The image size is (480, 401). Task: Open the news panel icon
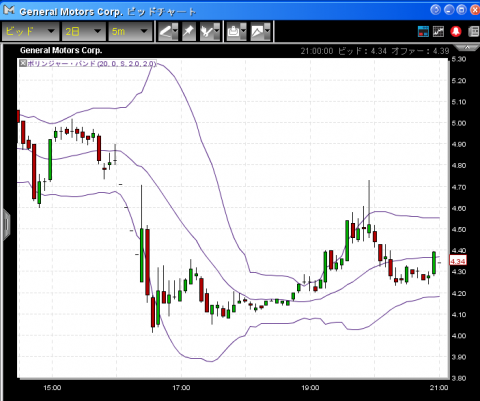click(474, 32)
